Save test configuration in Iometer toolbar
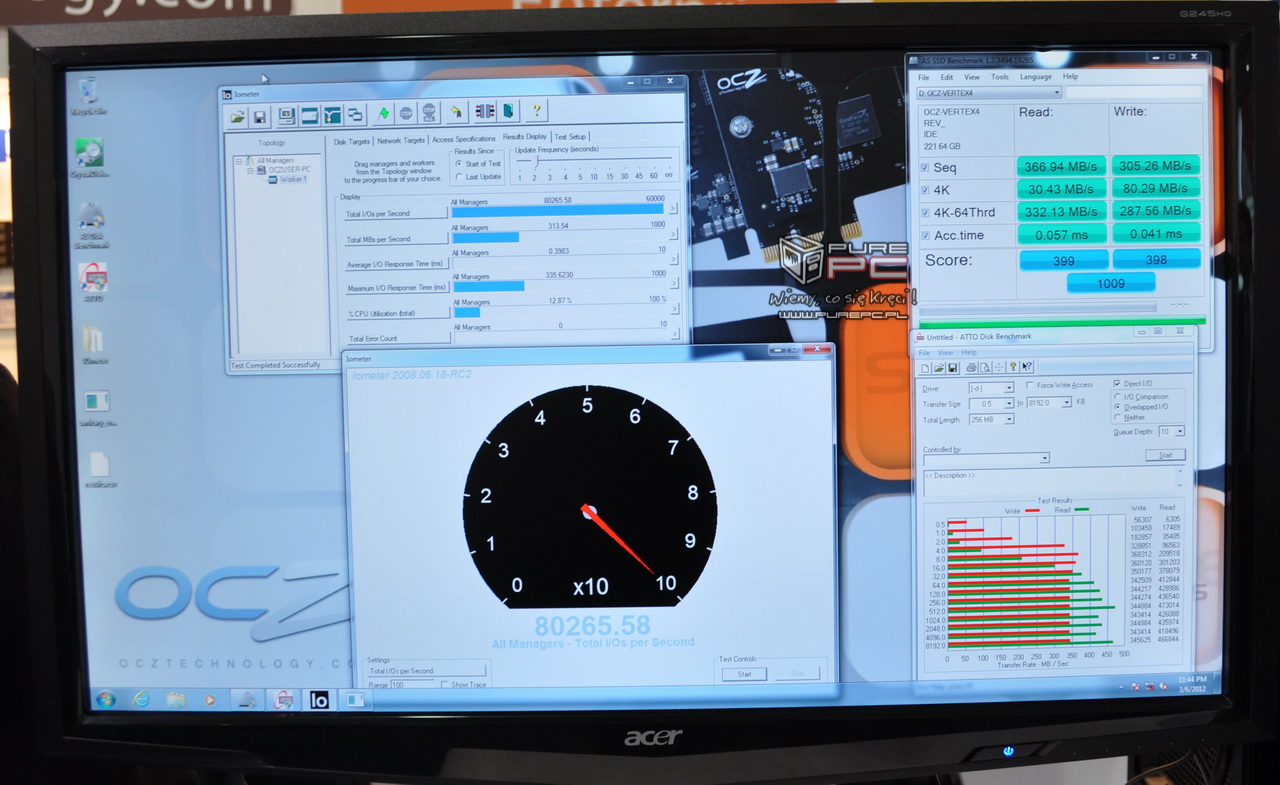The image size is (1280, 785). (260, 117)
